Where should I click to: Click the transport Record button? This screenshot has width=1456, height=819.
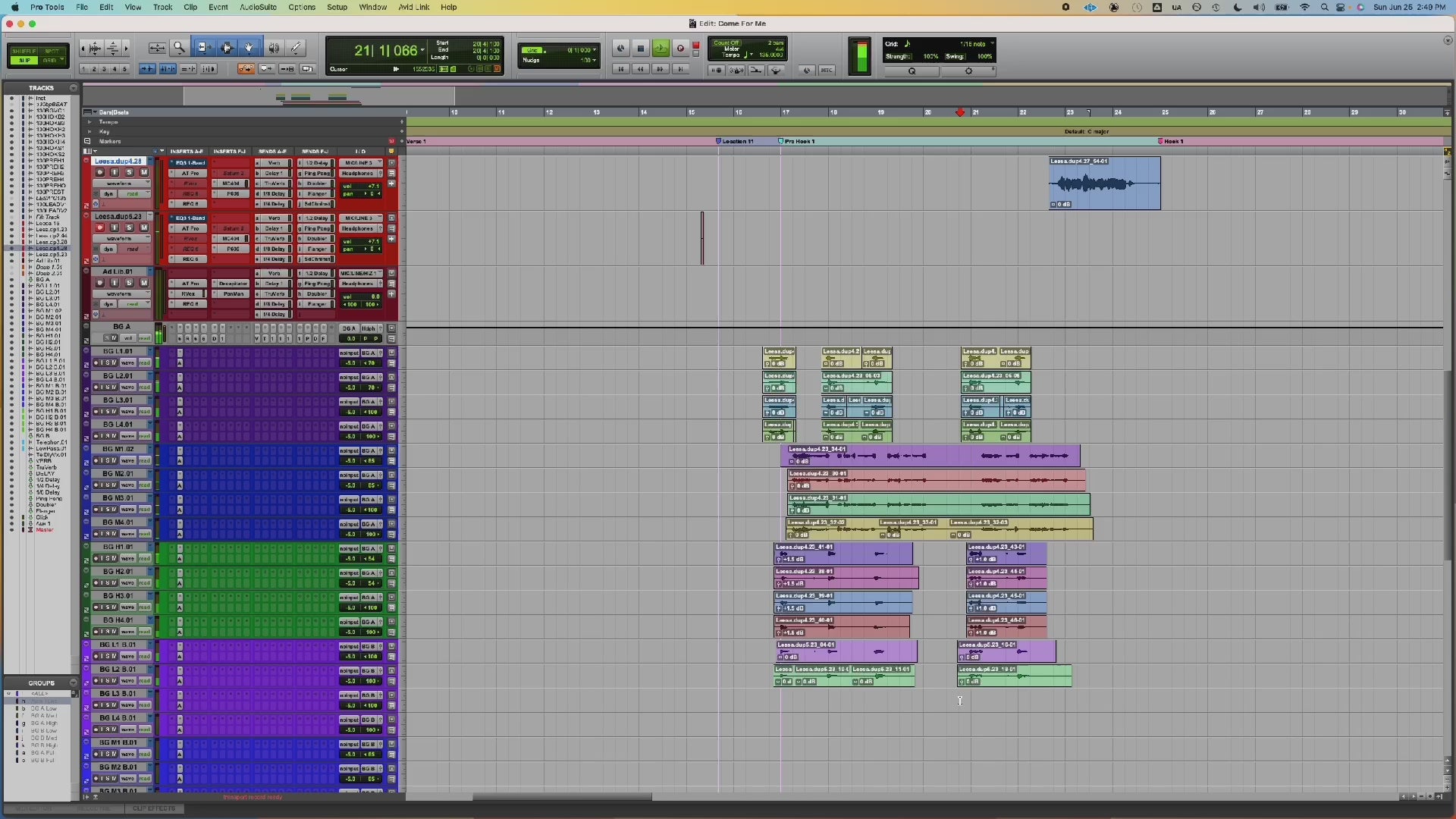tap(680, 49)
